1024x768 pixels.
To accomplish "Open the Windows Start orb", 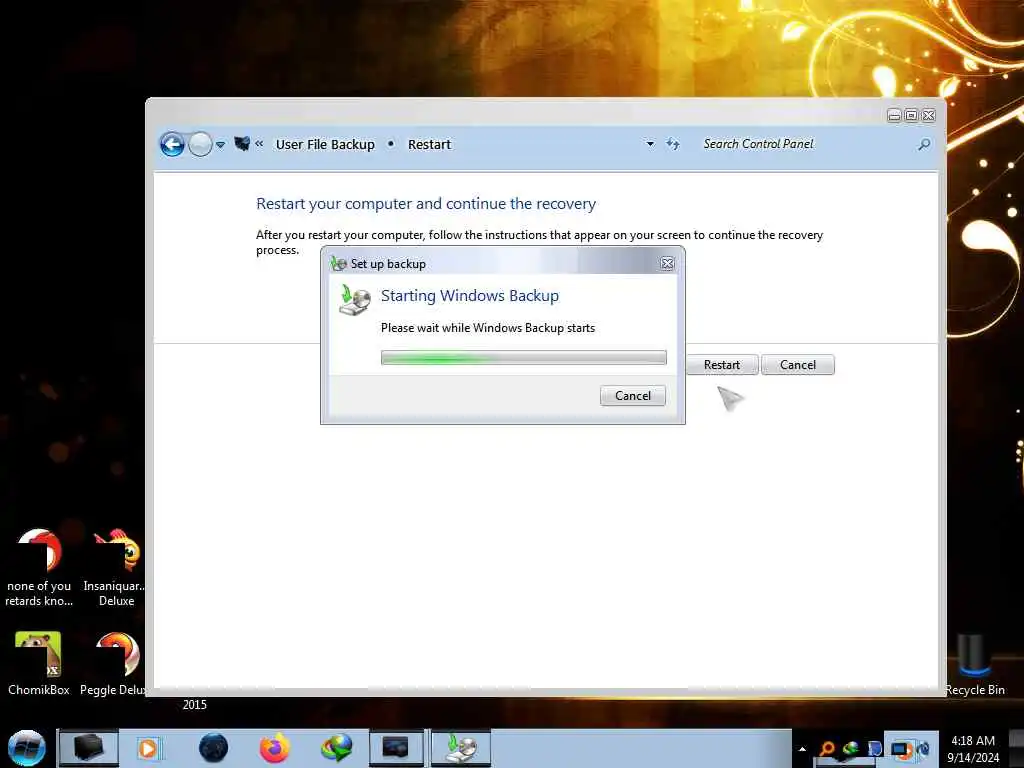I will click(26, 748).
